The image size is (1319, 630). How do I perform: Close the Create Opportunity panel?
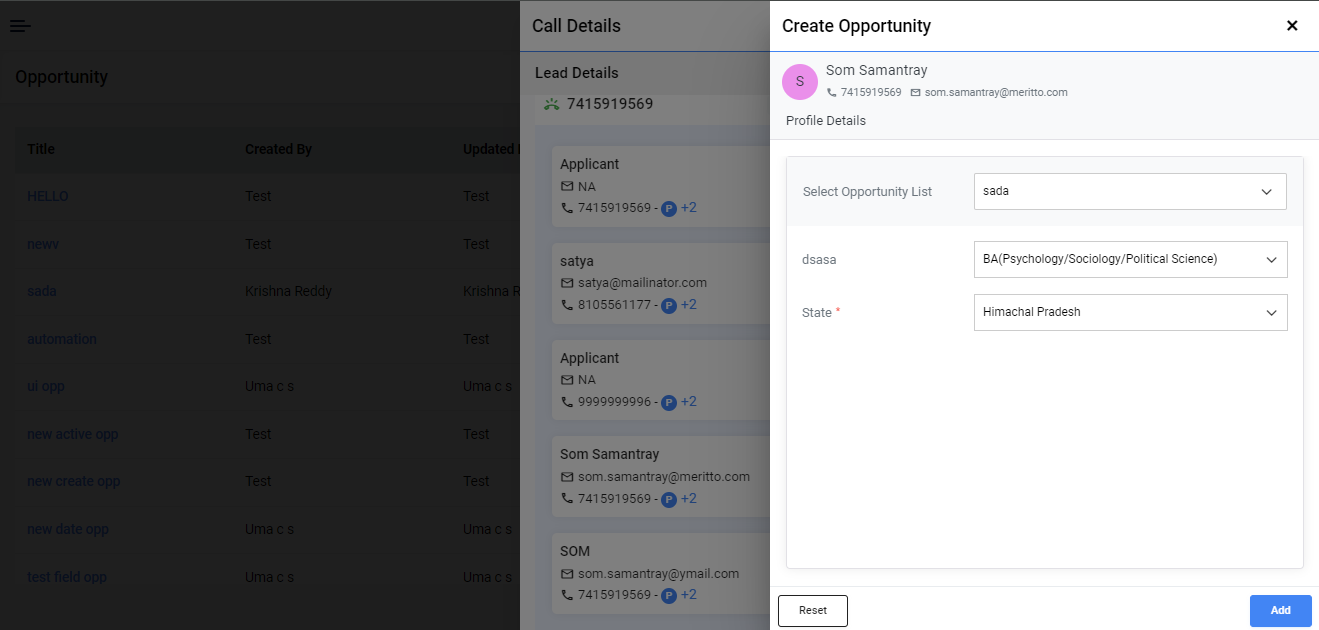pyautogui.click(x=1292, y=26)
